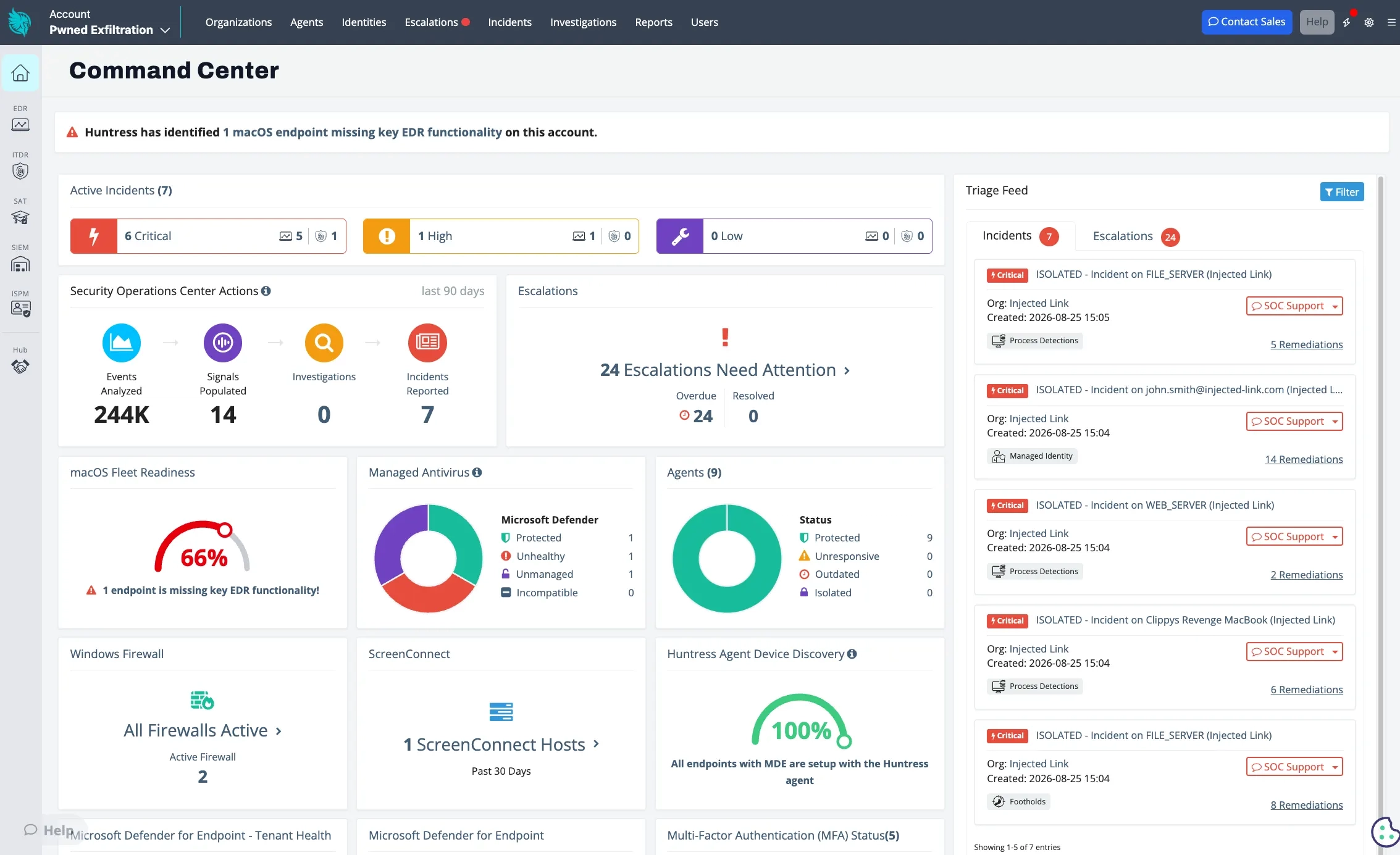
Task: Click the Filter button in Triage Feed
Action: coord(1341,192)
